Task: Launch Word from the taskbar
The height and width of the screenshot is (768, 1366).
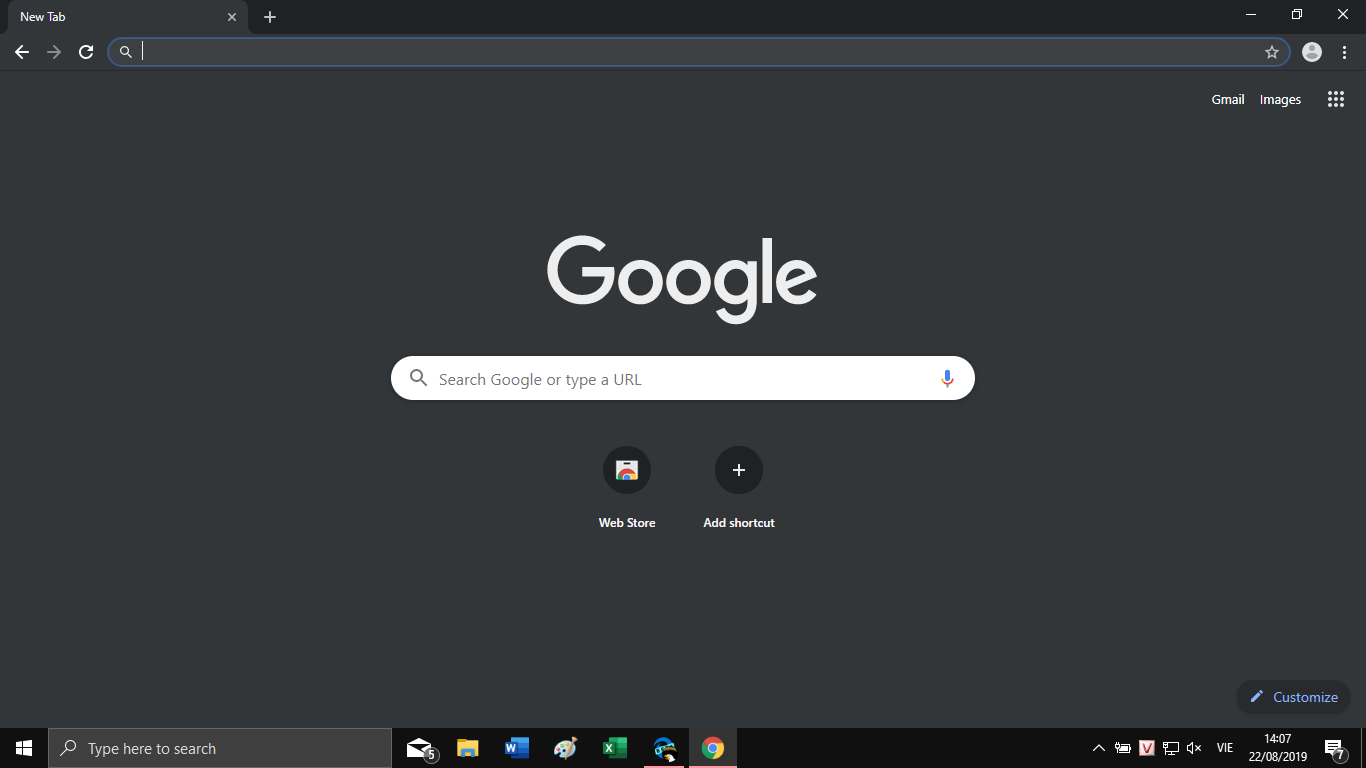Action: click(517, 748)
